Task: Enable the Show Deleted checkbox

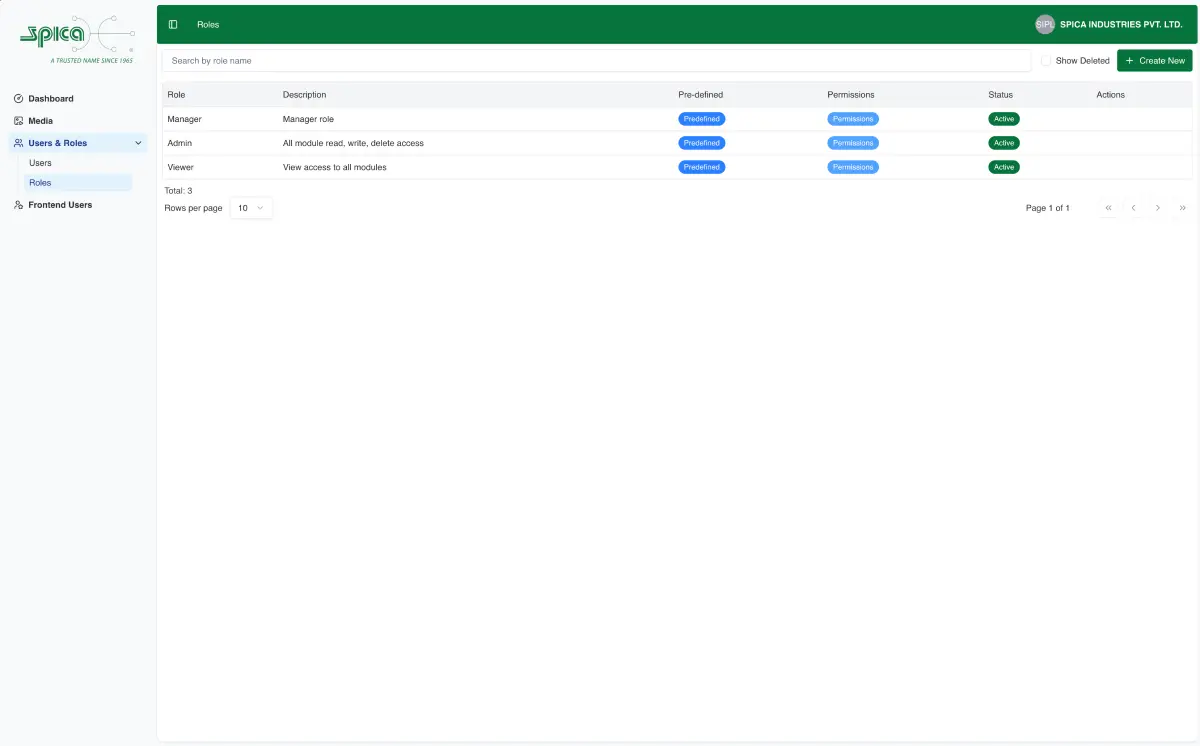Action: pyautogui.click(x=1046, y=60)
